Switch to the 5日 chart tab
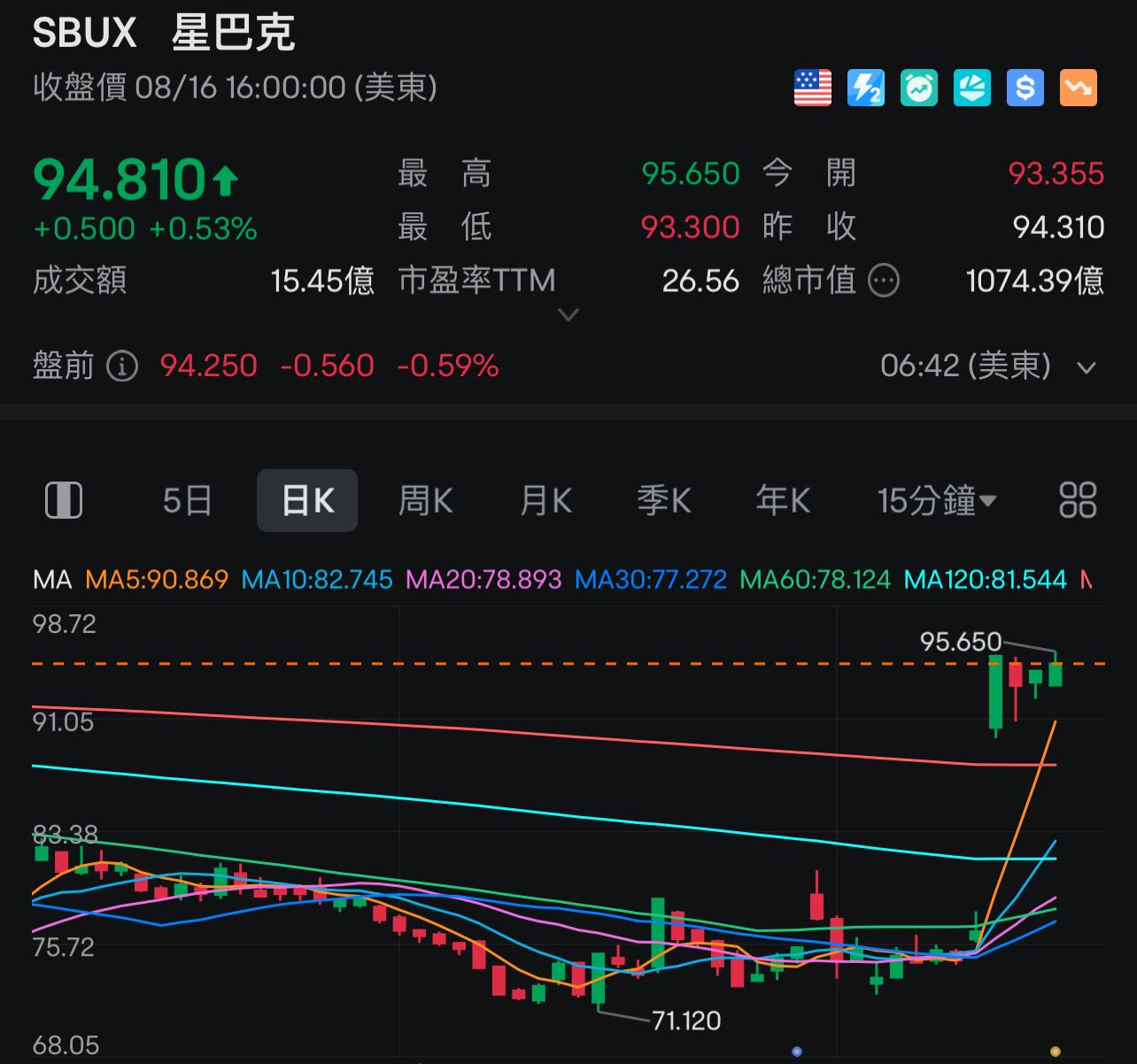Image resolution: width=1137 pixels, height=1064 pixels. [x=187, y=500]
